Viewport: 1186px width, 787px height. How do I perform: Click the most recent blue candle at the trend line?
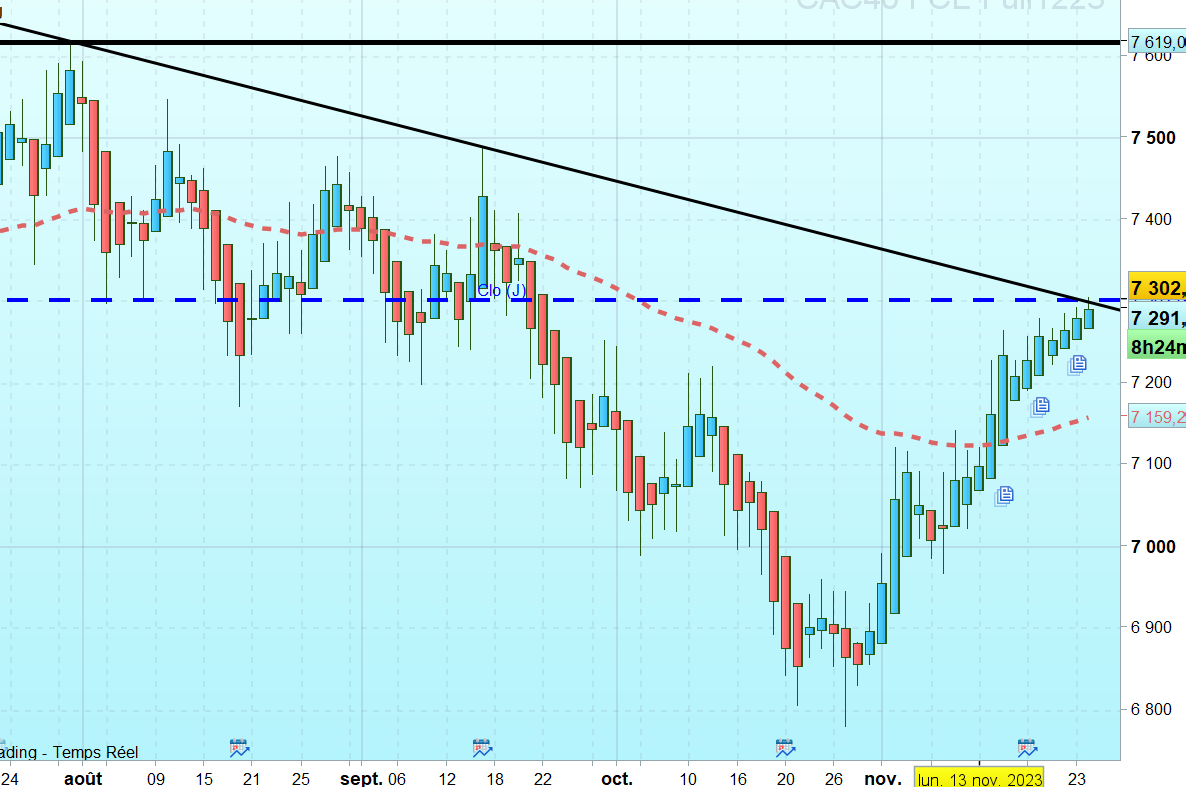(x=1088, y=318)
